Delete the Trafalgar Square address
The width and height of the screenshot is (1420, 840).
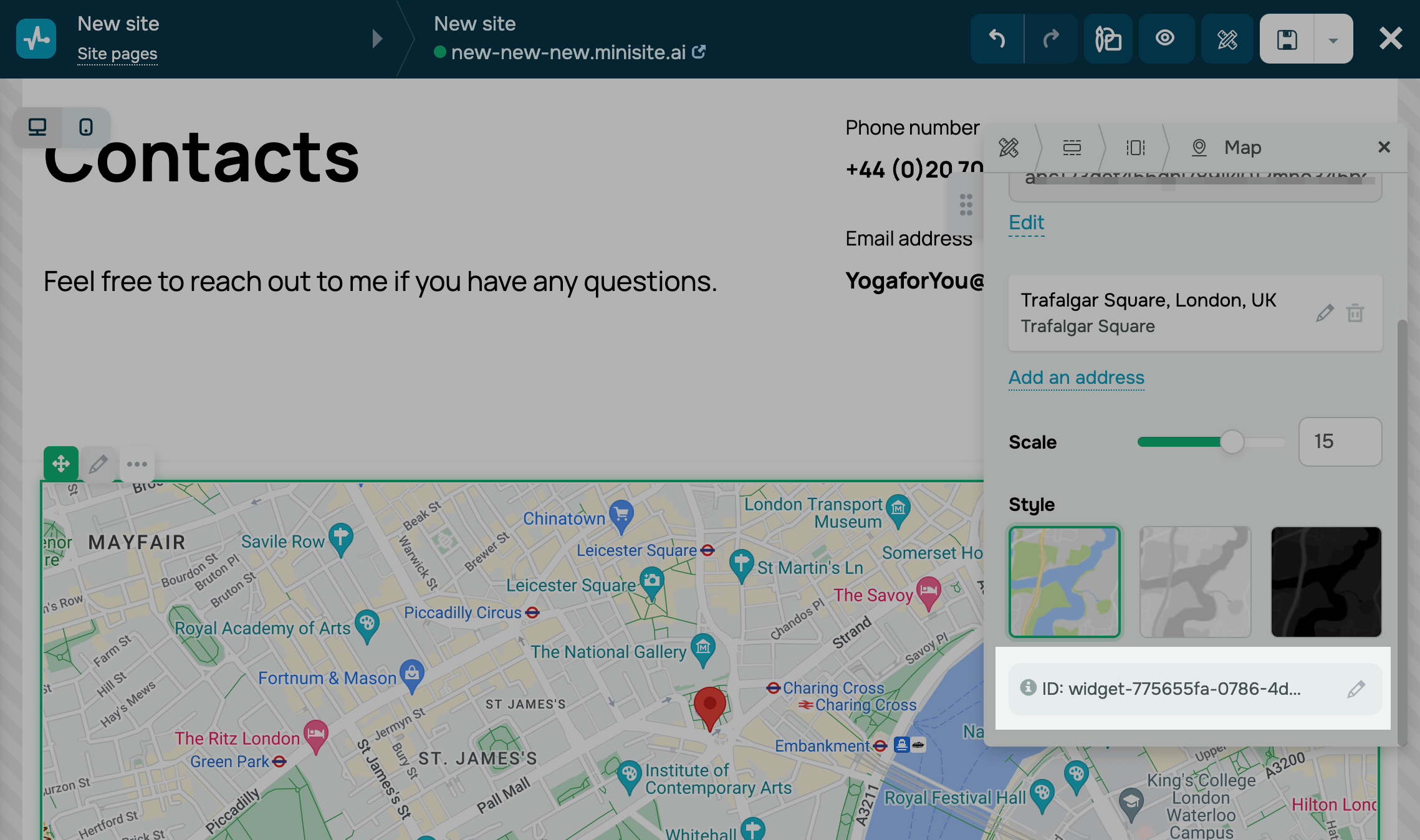pos(1355,312)
